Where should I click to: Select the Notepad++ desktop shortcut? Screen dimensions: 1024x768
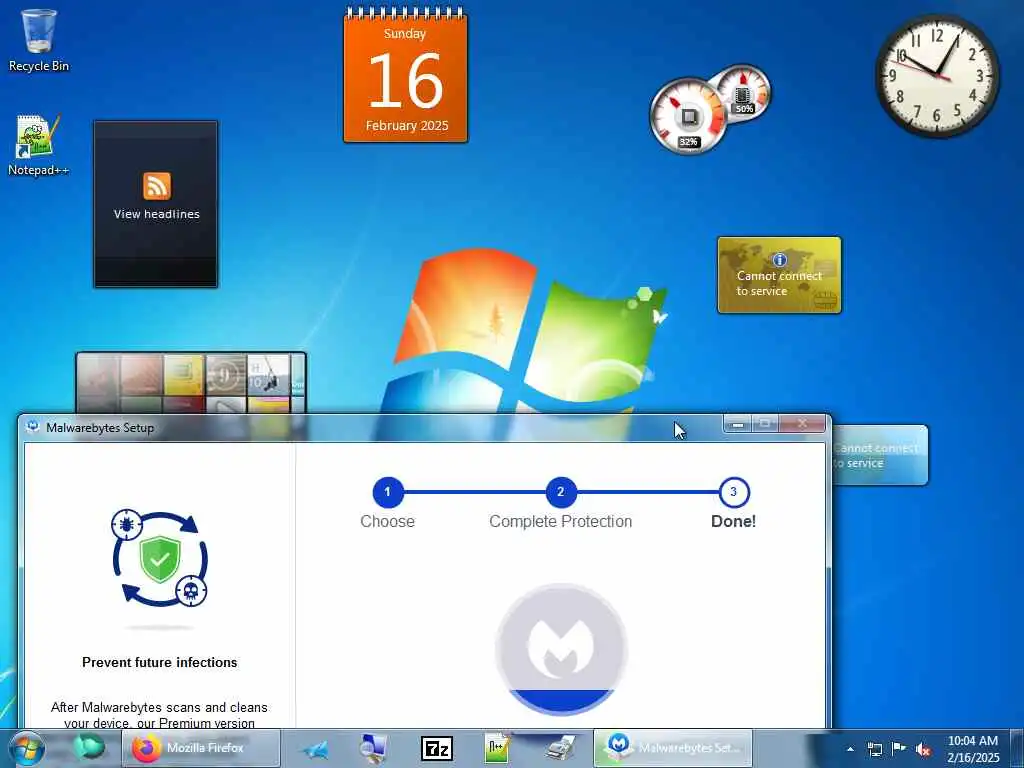coord(38,145)
